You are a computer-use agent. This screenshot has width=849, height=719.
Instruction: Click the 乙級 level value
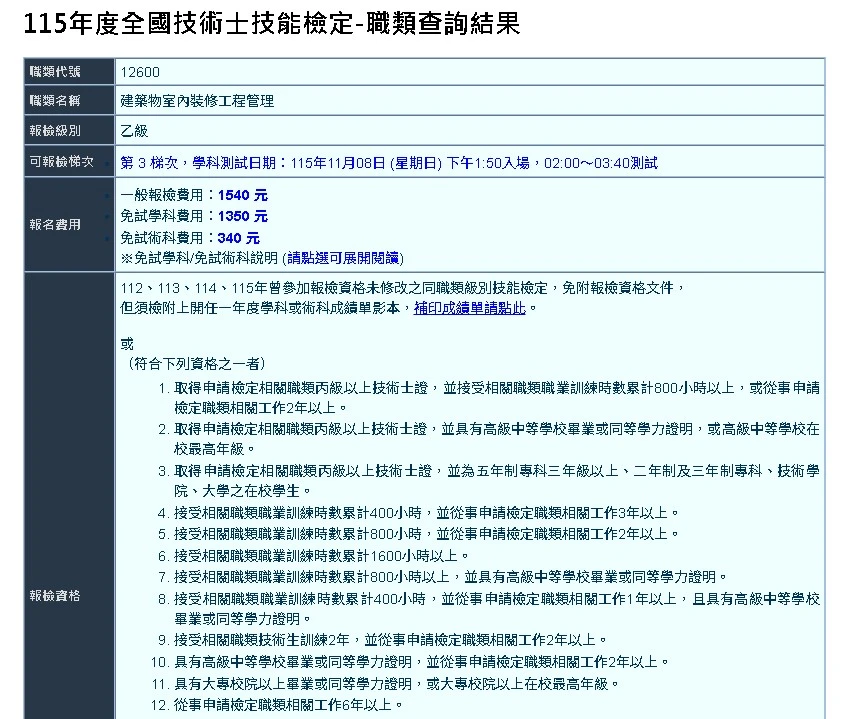pos(134,131)
